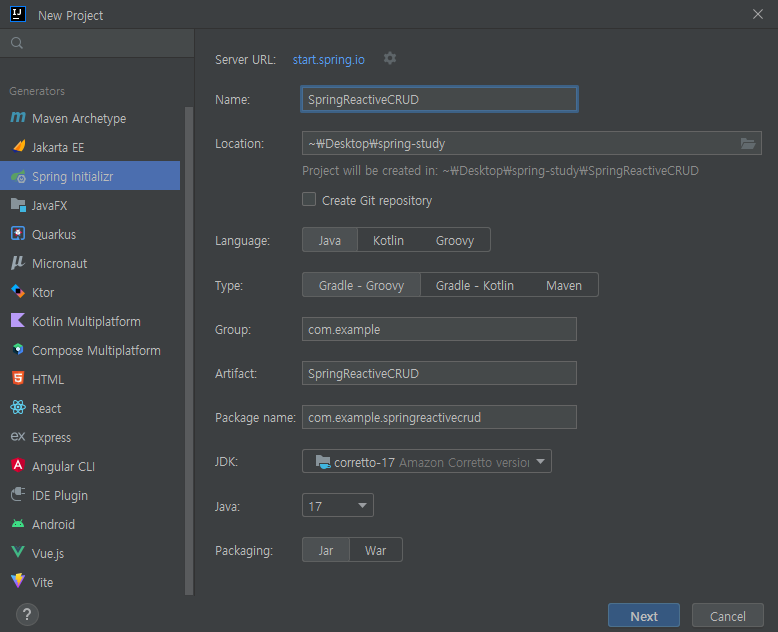Click the Vite lightning icon
778x632 pixels.
[18, 581]
